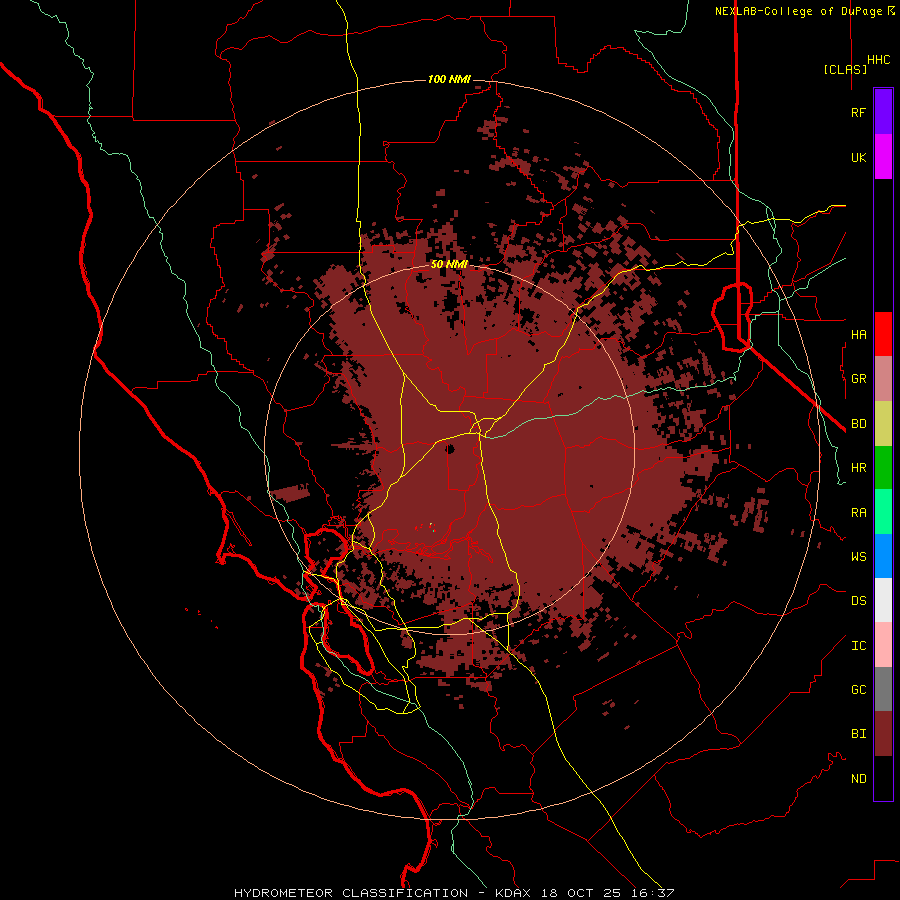Choose the white DS color swatch
Image resolution: width=900 pixels, height=900 pixels.
[883, 600]
